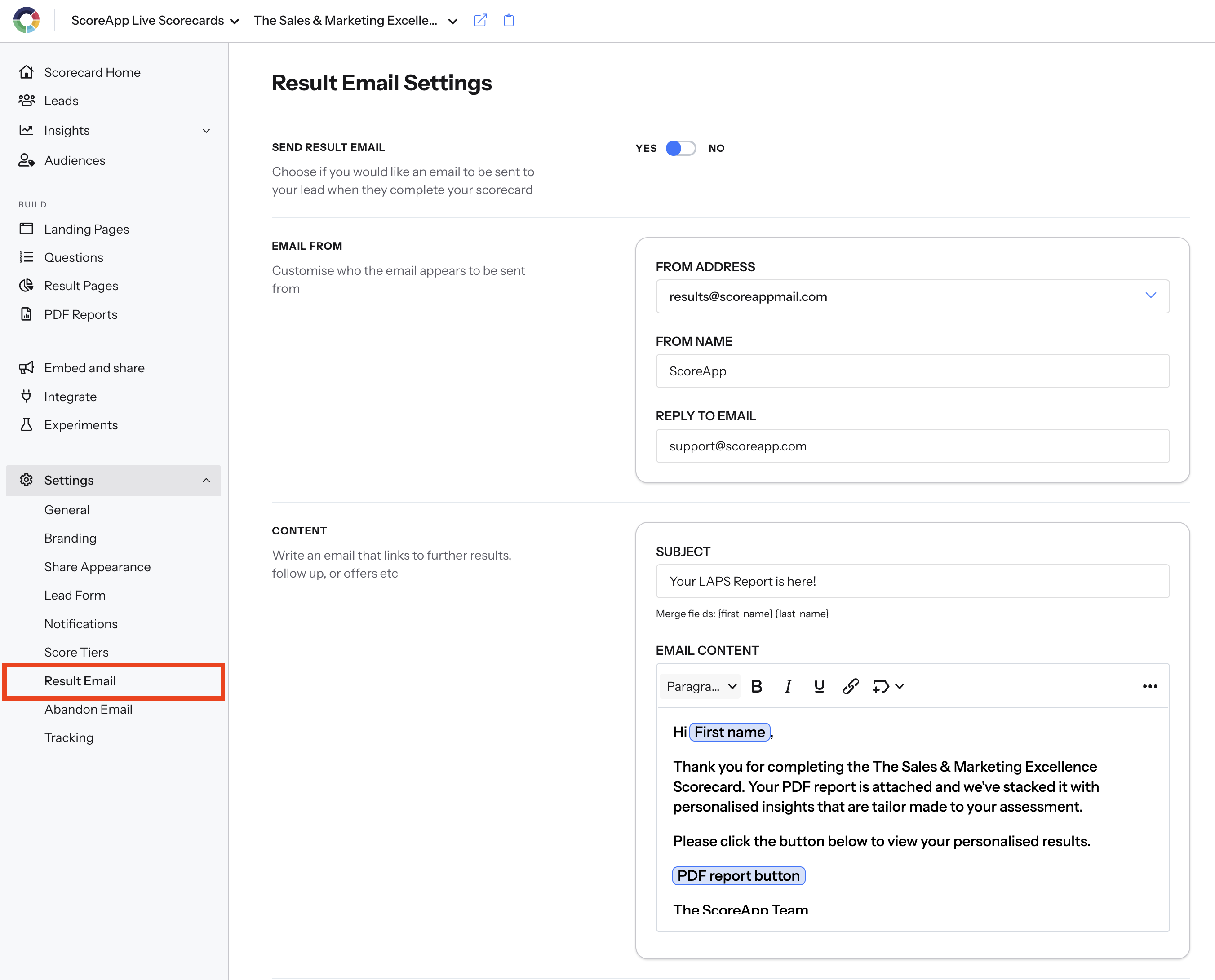Click the Embed and share megaphone icon
1215x980 pixels.
pyautogui.click(x=26, y=367)
